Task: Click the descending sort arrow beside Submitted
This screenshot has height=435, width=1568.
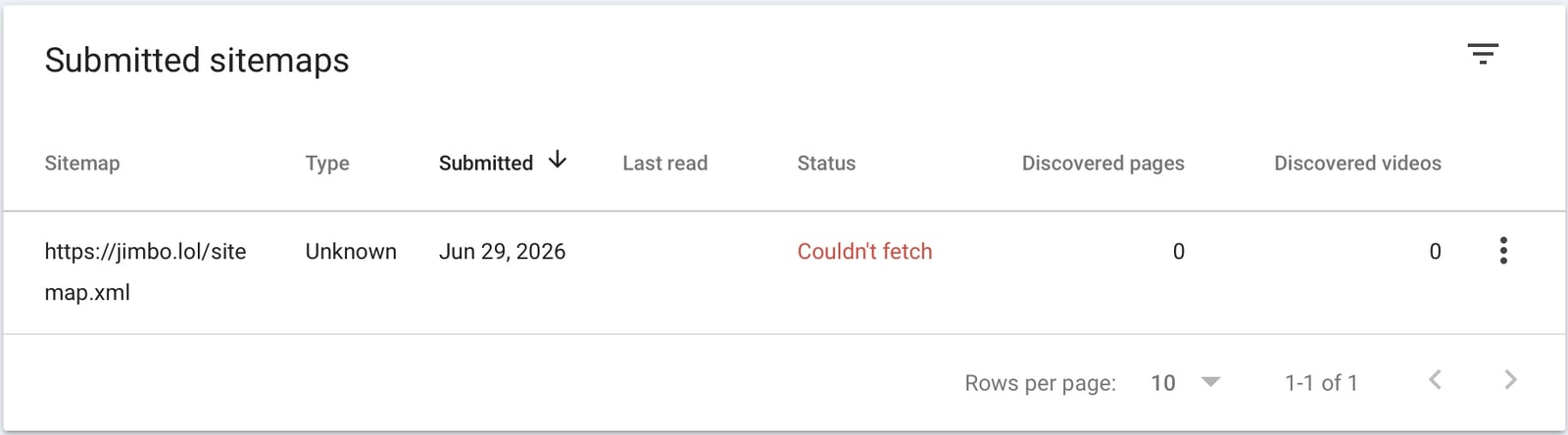Action: pos(557,160)
